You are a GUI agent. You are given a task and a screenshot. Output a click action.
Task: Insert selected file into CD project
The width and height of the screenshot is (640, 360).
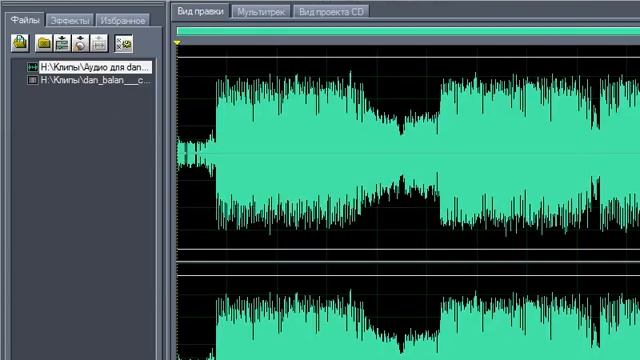coord(80,43)
